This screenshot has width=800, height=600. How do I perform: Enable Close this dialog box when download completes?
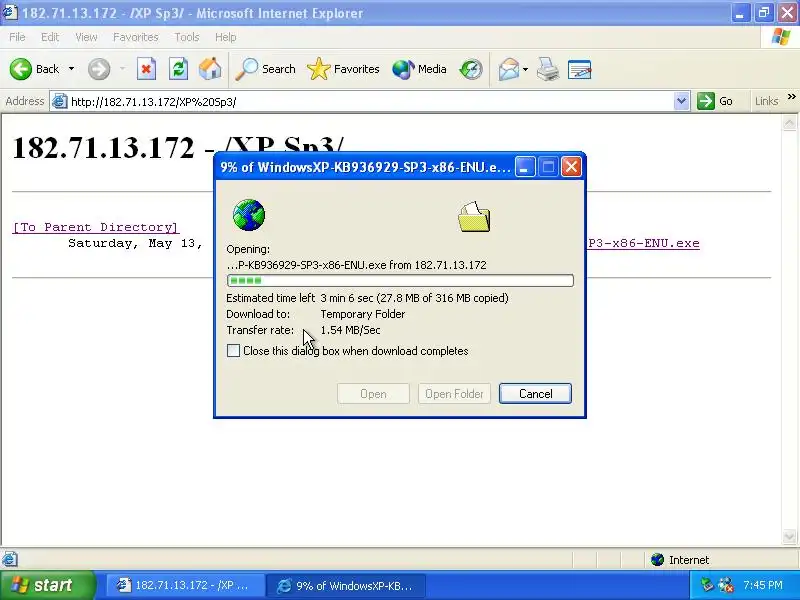click(x=233, y=351)
